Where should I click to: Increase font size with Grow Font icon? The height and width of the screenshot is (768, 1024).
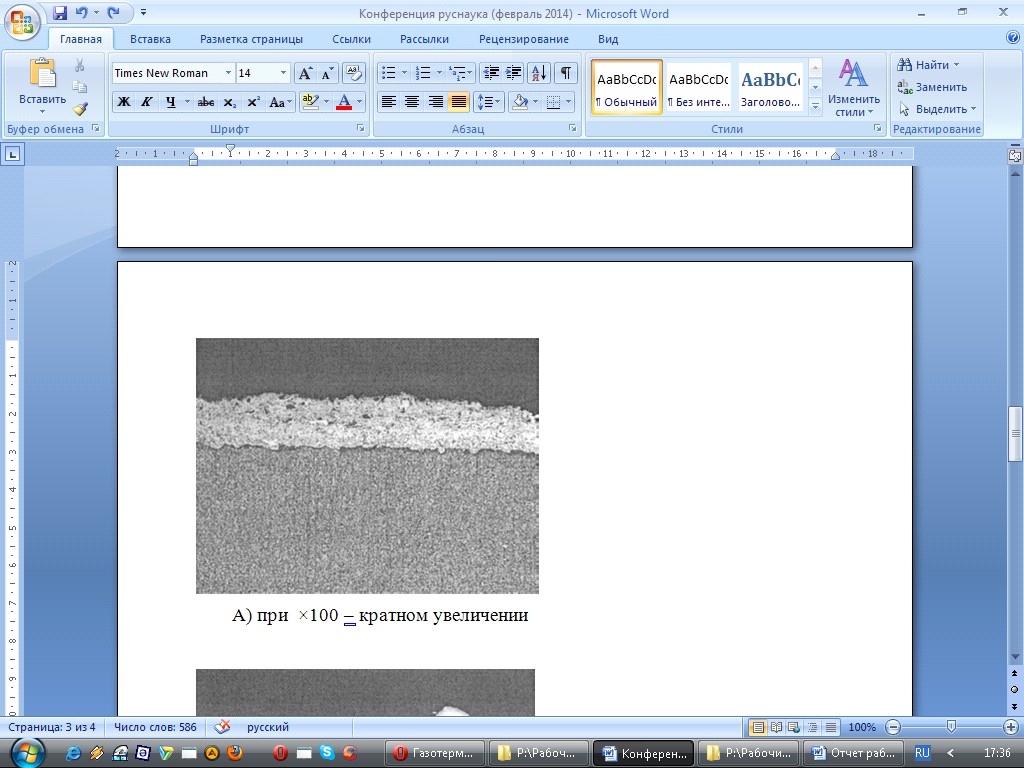point(305,72)
